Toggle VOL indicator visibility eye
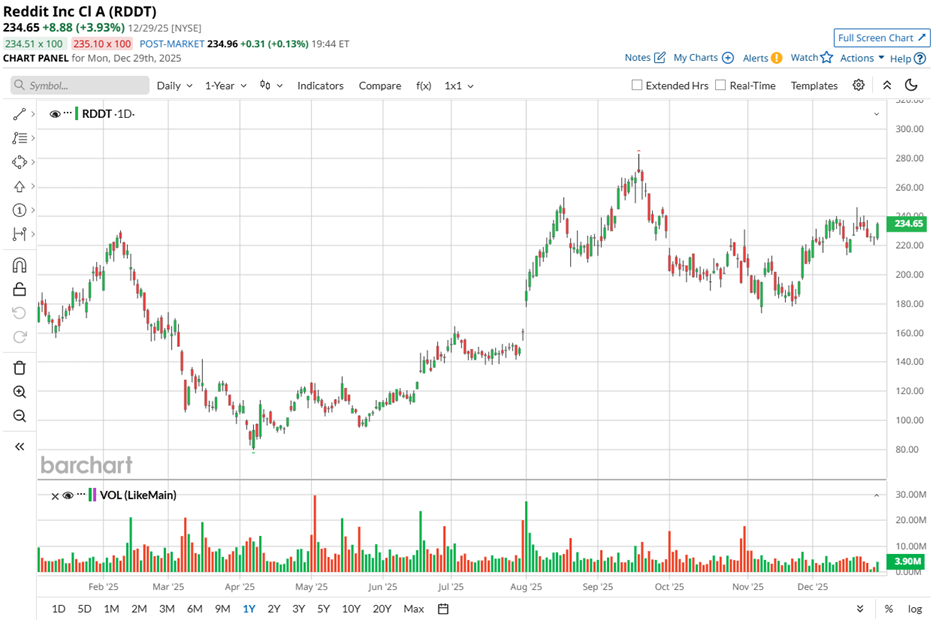The width and height of the screenshot is (936, 629). pos(67,495)
